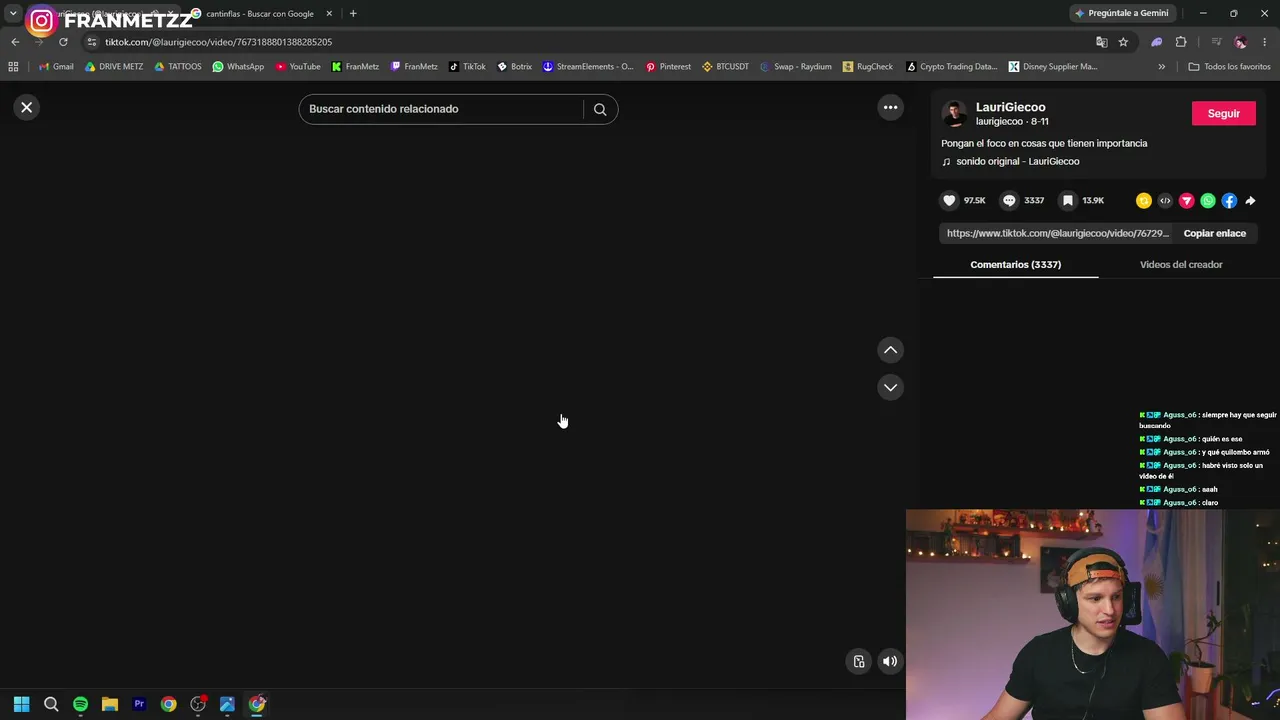
Task: Open the TikTok bookmark
Action: click(467, 67)
